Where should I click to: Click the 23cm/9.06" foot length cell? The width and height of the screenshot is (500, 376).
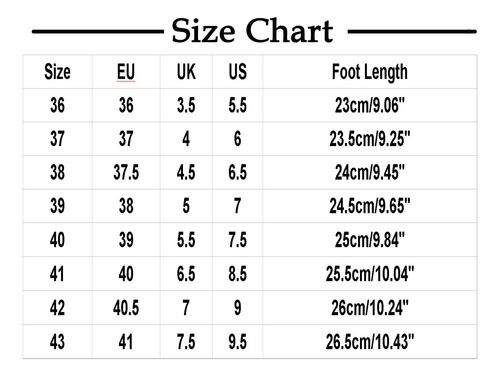(x=370, y=105)
